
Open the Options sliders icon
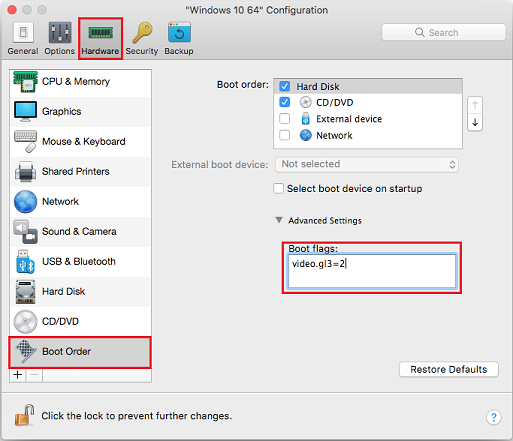click(x=60, y=33)
